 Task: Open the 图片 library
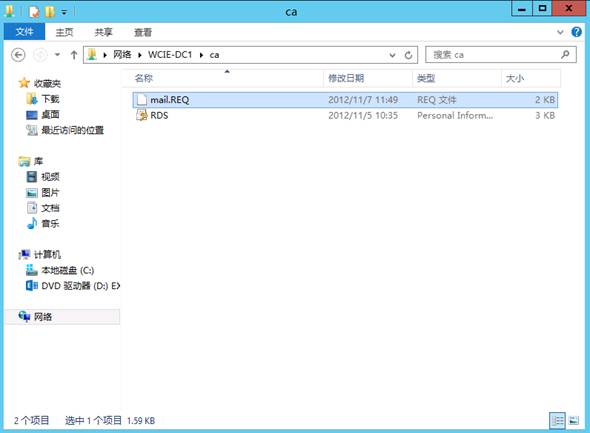(x=50, y=192)
